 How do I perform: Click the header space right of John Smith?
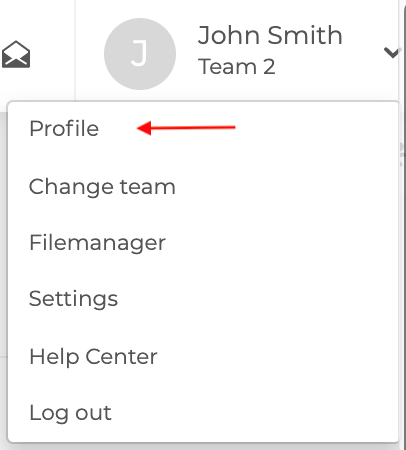click(363, 35)
